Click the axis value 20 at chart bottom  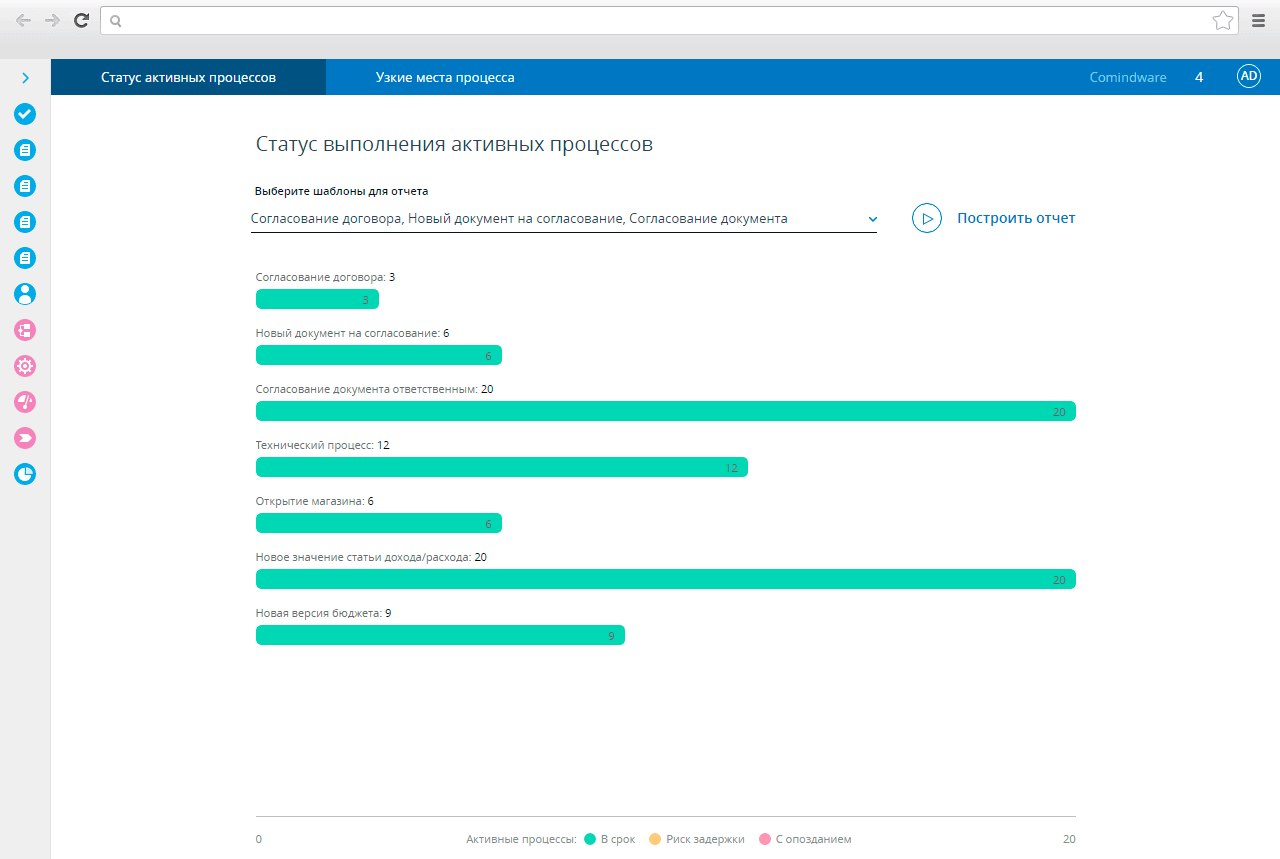(1069, 839)
